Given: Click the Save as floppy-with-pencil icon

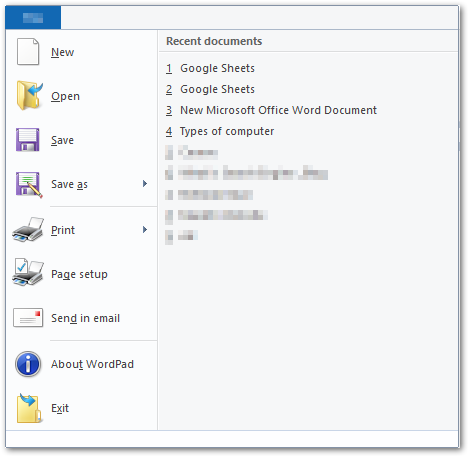Looking at the screenshot, I should click(29, 184).
